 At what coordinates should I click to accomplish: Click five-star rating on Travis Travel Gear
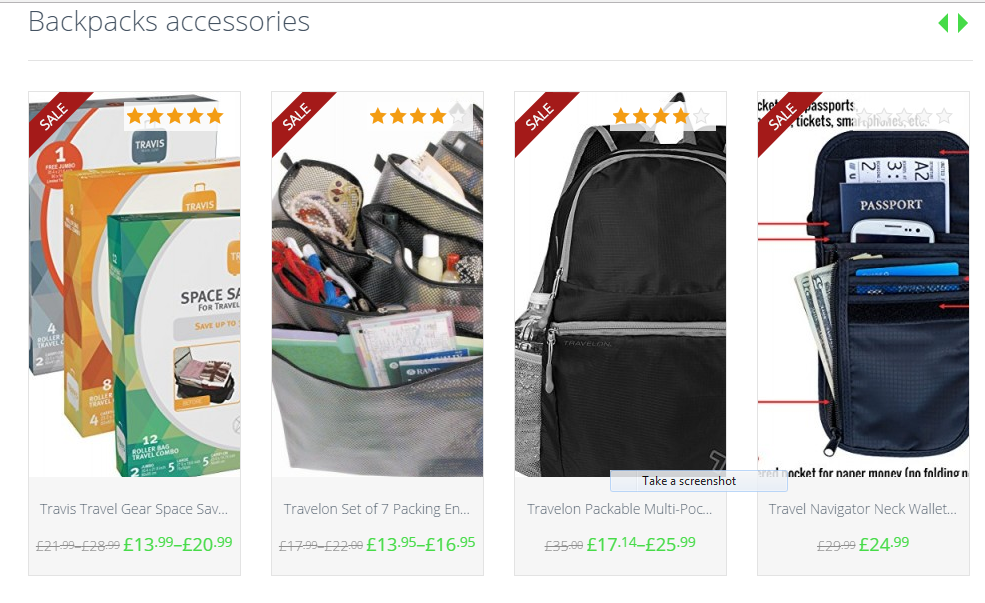[x=175, y=116]
